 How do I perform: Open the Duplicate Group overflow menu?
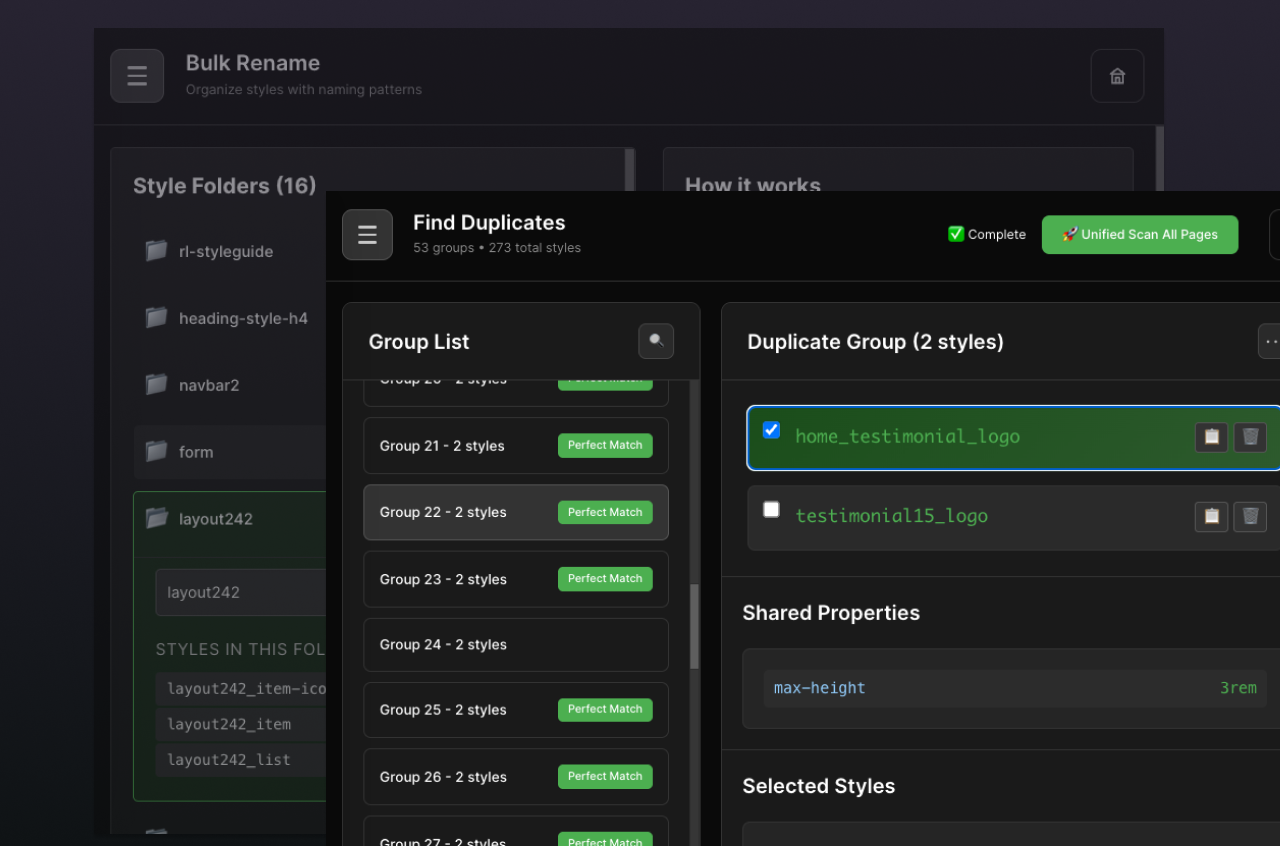[x=1271, y=341]
